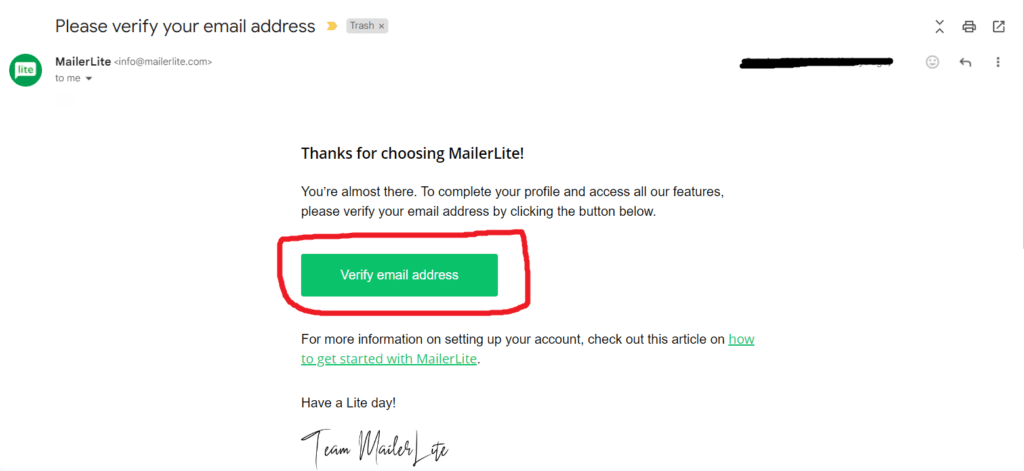Click the yellow importance marker beside subject
Screen dimensions: 1024x471
(331, 26)
